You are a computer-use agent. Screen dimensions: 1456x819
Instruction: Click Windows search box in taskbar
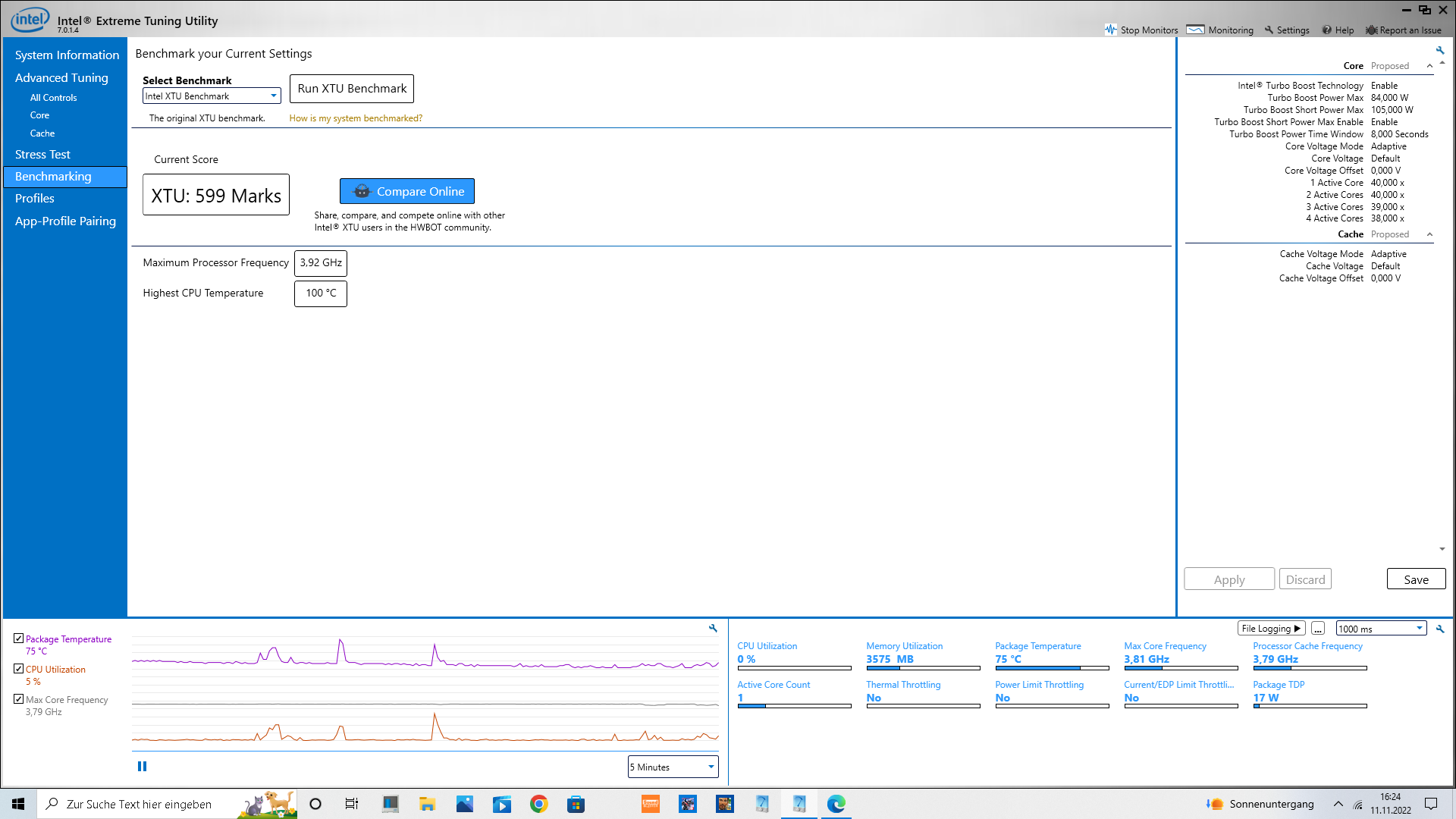167,804
